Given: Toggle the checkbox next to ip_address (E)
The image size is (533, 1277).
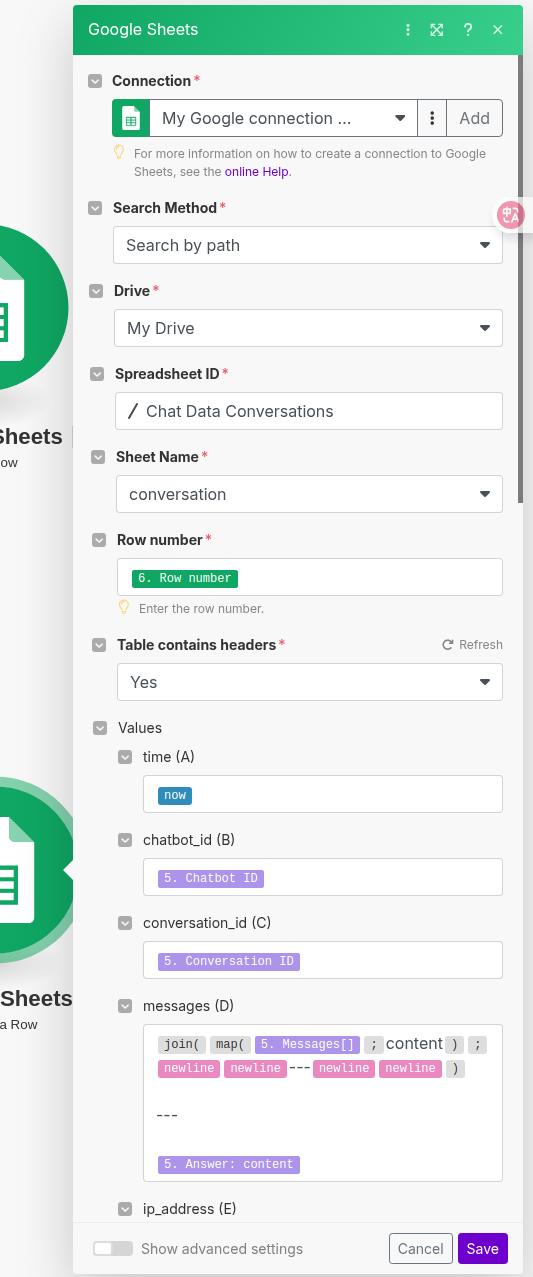Looking at the screenshot, I should 125,1209.
